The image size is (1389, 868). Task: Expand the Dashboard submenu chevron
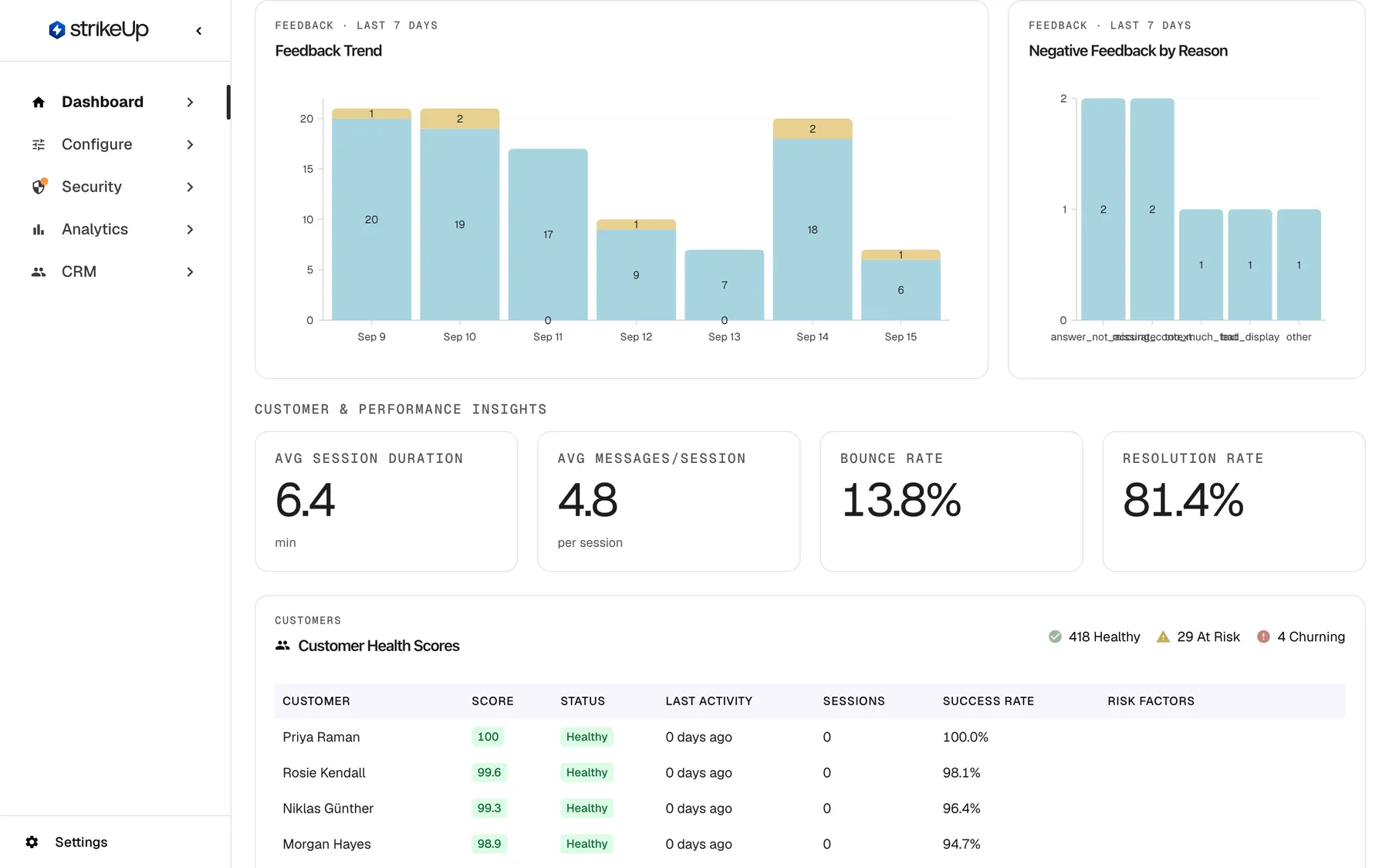(x=190, y=102)
